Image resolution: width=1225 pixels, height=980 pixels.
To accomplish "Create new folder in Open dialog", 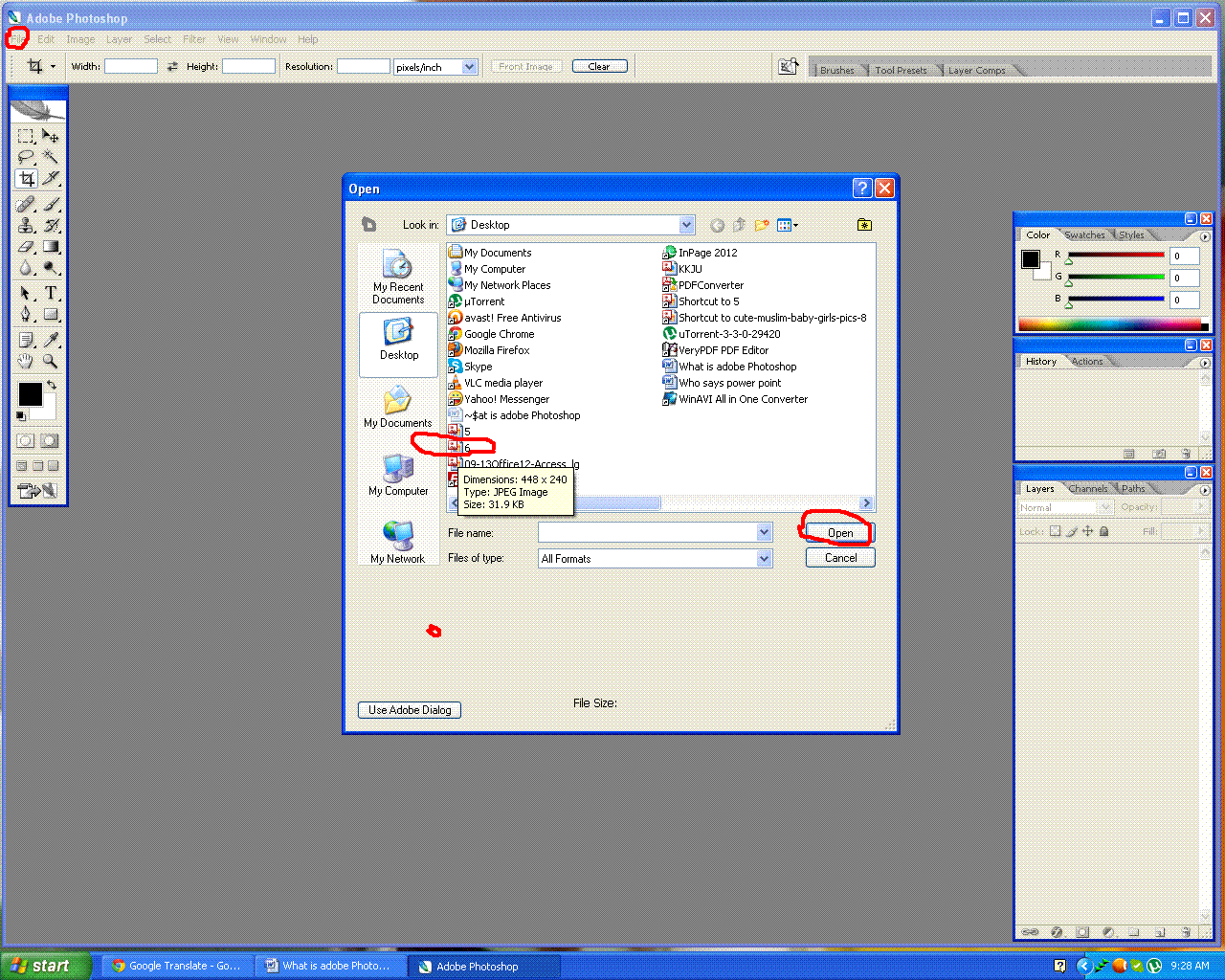I will 762,225.
